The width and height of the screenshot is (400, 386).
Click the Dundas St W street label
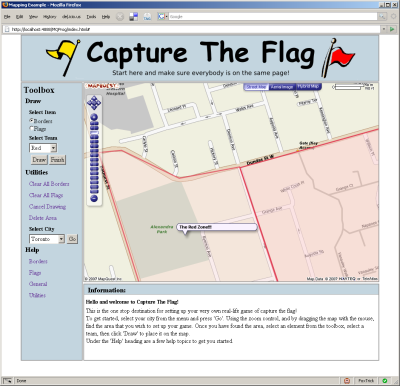[259, 161]
